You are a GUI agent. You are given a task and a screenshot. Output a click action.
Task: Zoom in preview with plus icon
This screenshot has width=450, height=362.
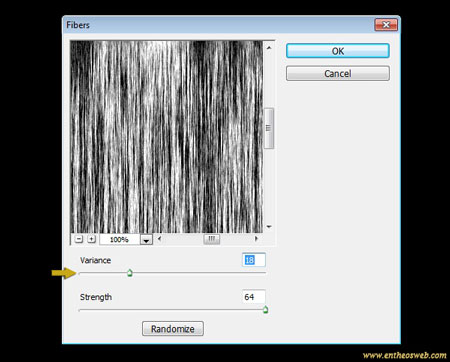click(91, 239)
